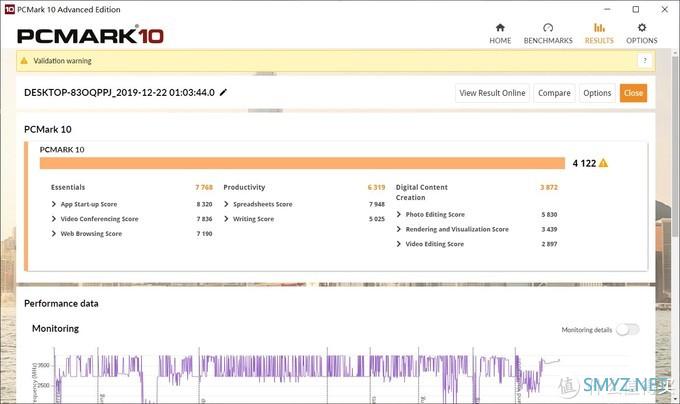
Task: Click the Web Browsing score 7 190
Action: (204, 234)
